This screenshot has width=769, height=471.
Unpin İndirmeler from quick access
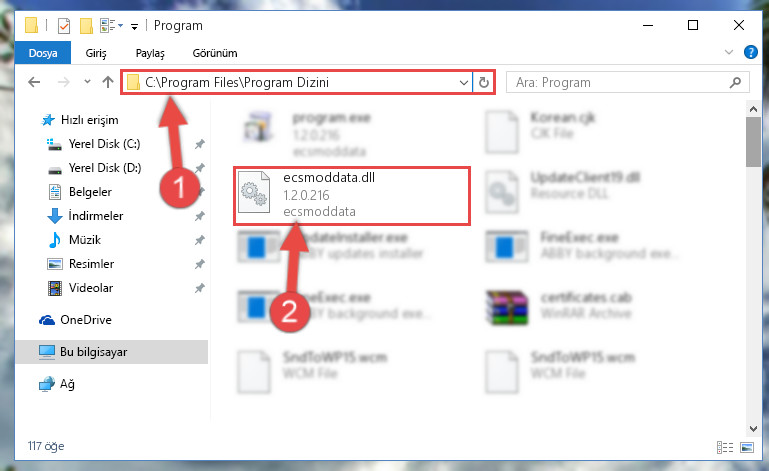click(199, 216)
